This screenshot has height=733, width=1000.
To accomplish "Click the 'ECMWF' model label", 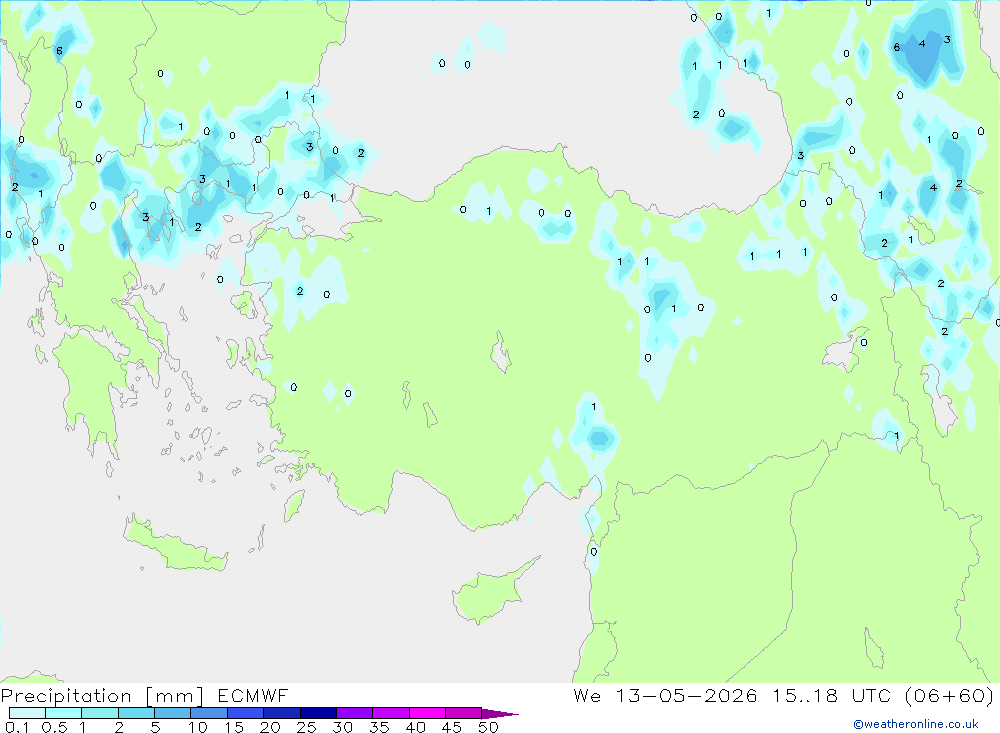I will [253, 695].
